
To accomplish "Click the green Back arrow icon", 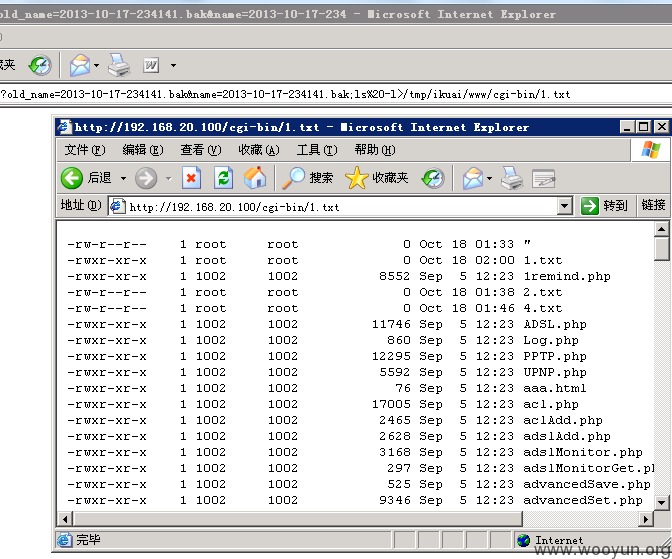I will pos(72,178).
